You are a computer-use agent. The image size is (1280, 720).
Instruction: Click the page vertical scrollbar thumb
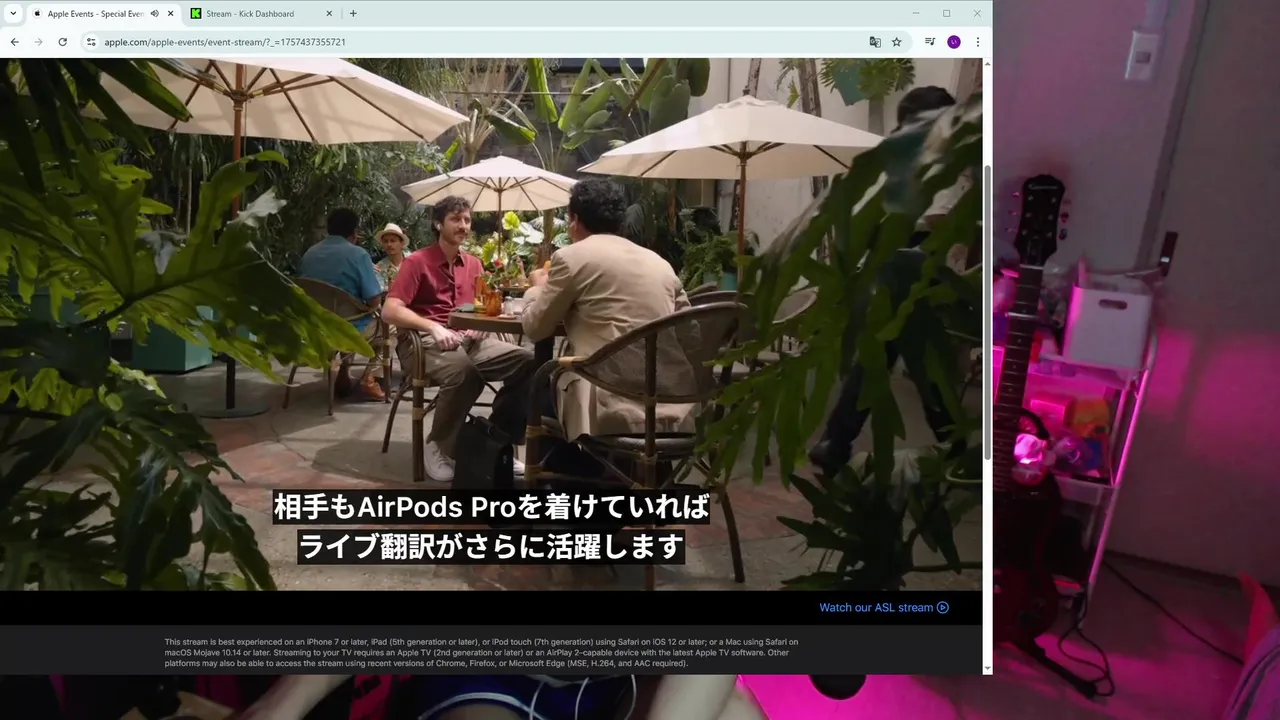988,312
